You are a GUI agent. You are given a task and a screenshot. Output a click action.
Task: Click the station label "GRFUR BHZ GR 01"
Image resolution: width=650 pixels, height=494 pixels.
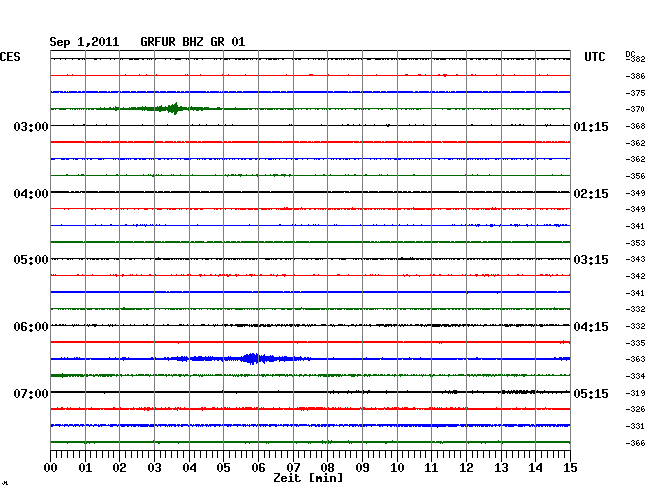pos(193,42)
